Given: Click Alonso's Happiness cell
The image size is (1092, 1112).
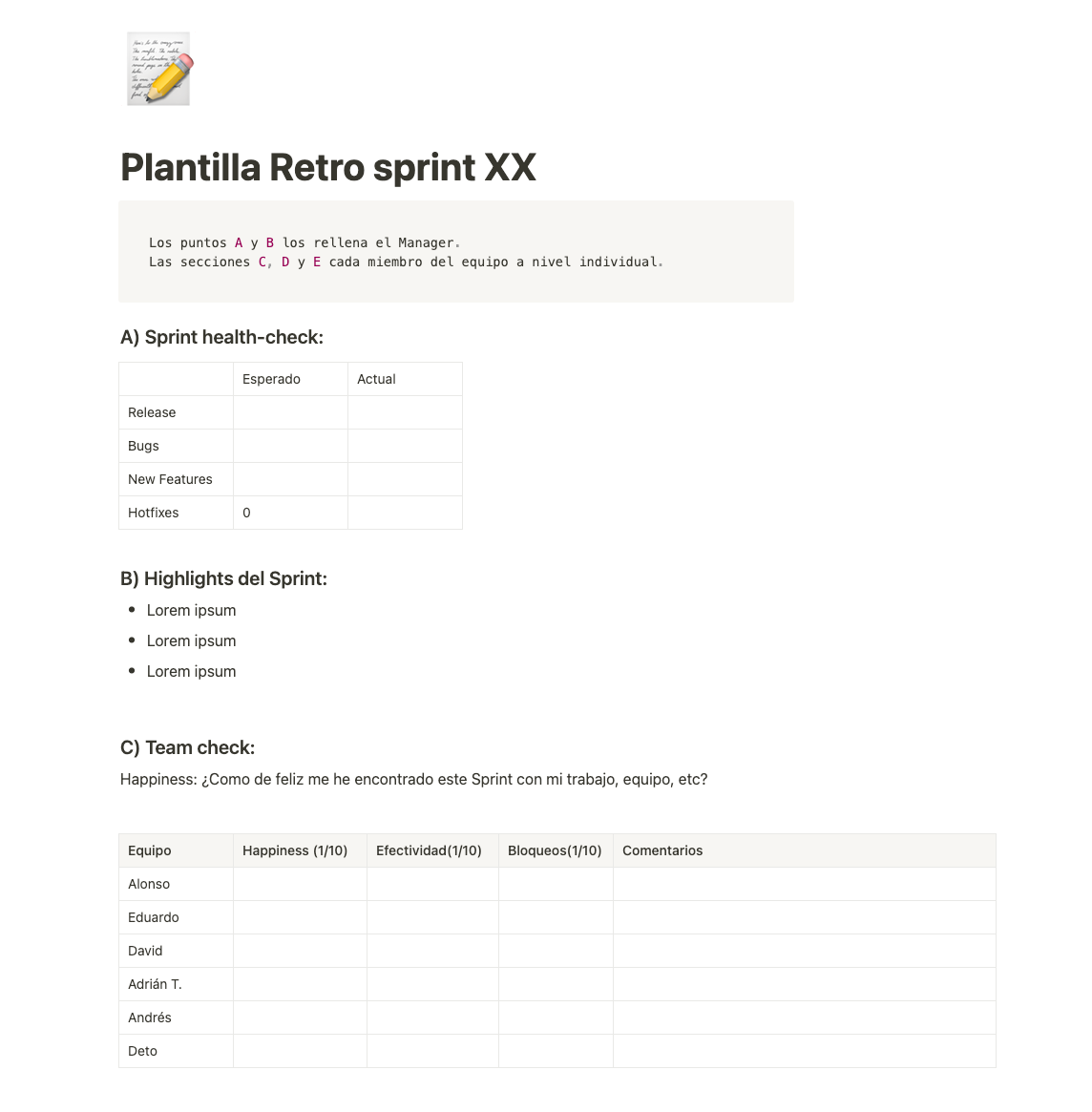Looking at the screenshot, I should coord(300,885).
